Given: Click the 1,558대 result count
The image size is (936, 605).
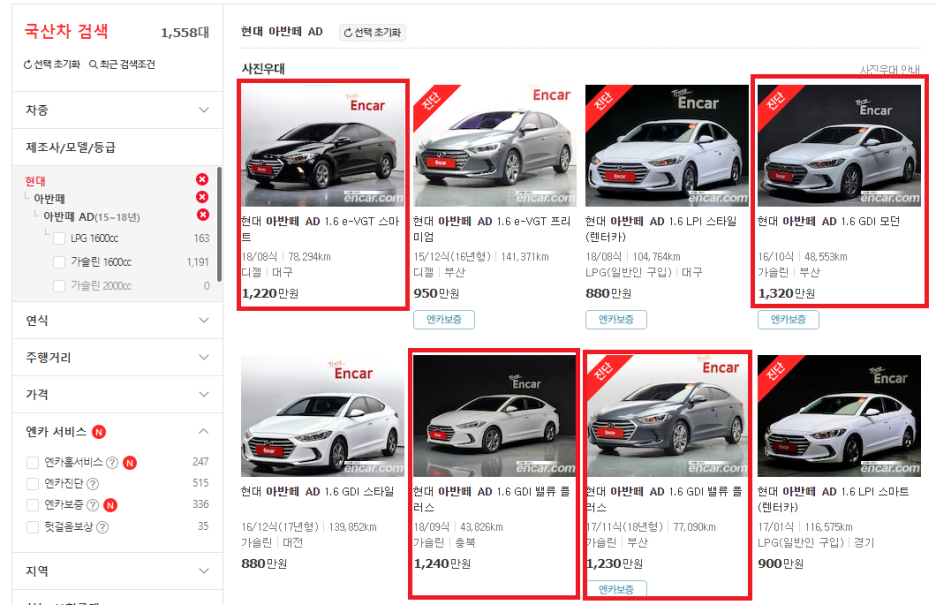Looking at the screenshot, I should (184, 33).
